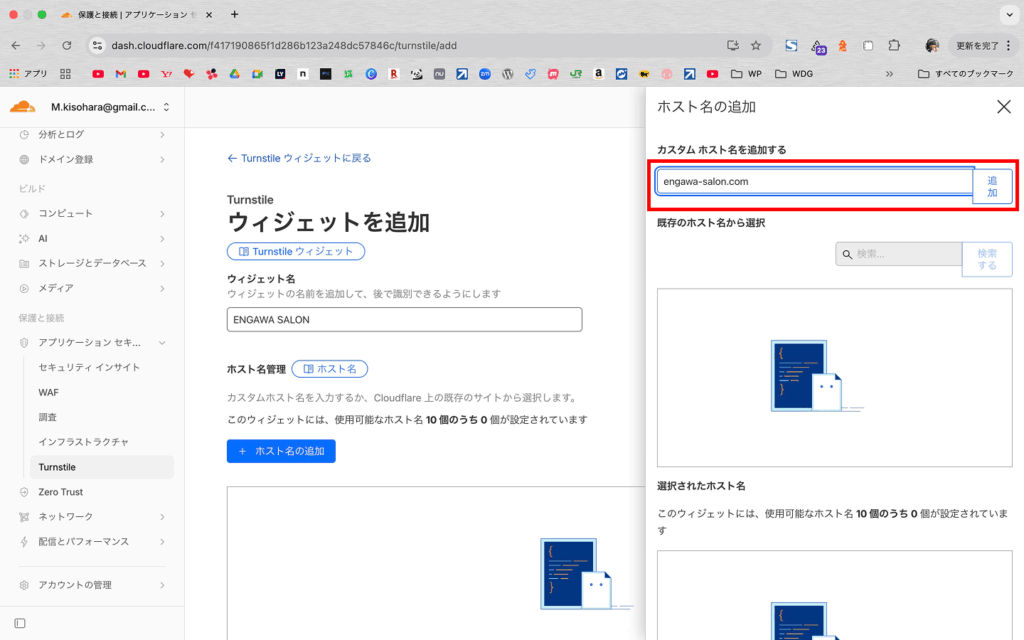Screen dimensions: 1024x640
Task: Open a new browser tab
Action: tap(234, 14)
